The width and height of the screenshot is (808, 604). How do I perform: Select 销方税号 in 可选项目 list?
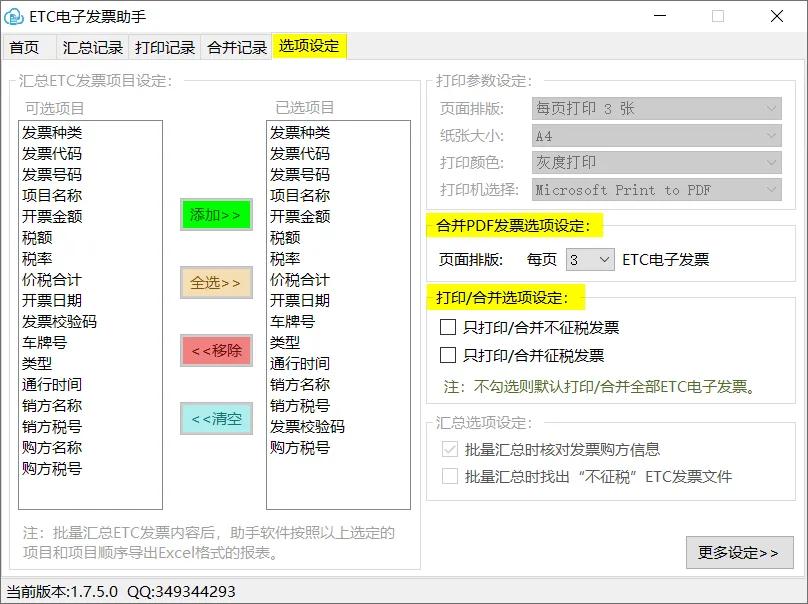click(x=52, y=427)
